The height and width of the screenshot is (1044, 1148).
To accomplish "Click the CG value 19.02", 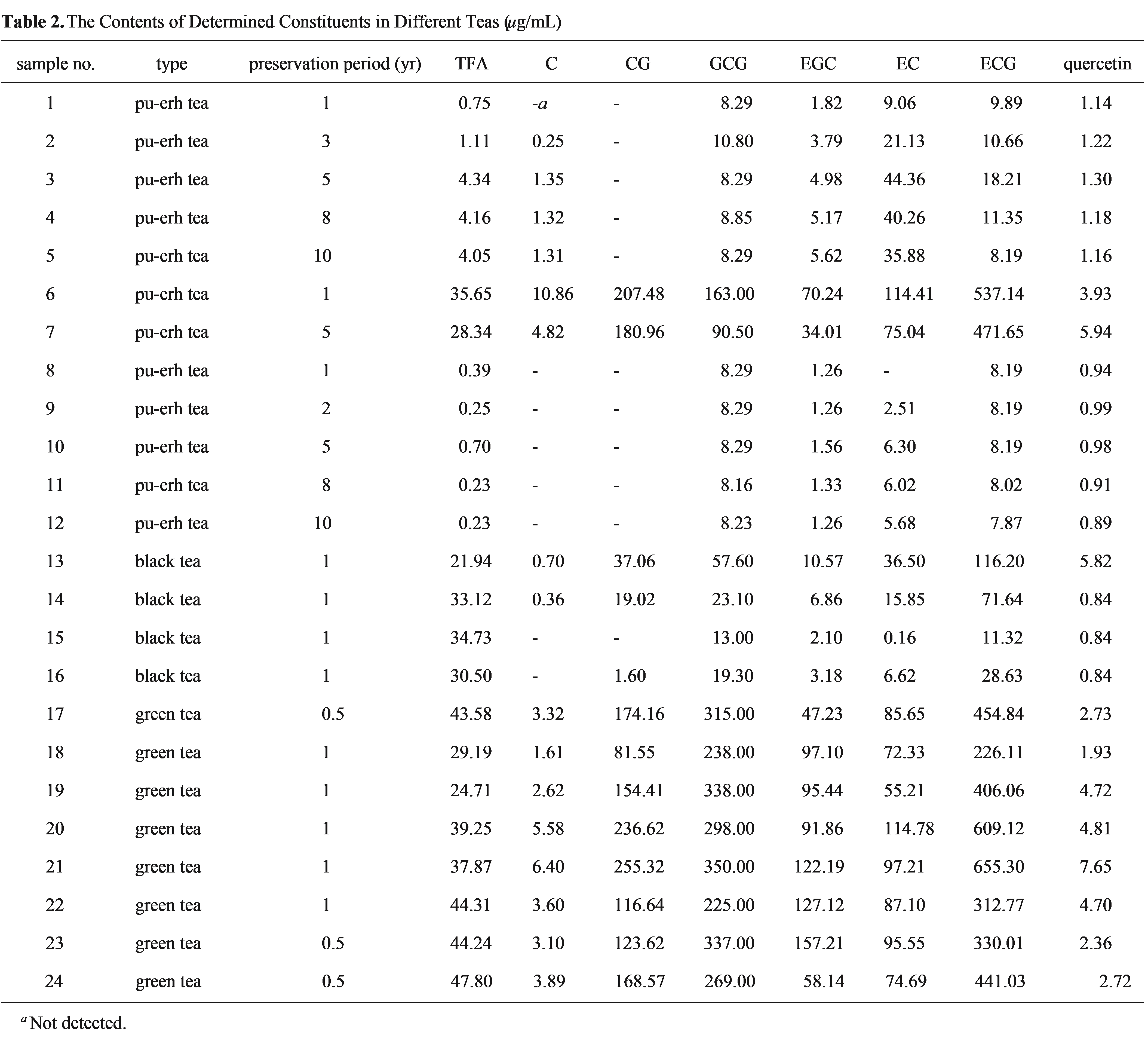I will [x=634, y=599].
